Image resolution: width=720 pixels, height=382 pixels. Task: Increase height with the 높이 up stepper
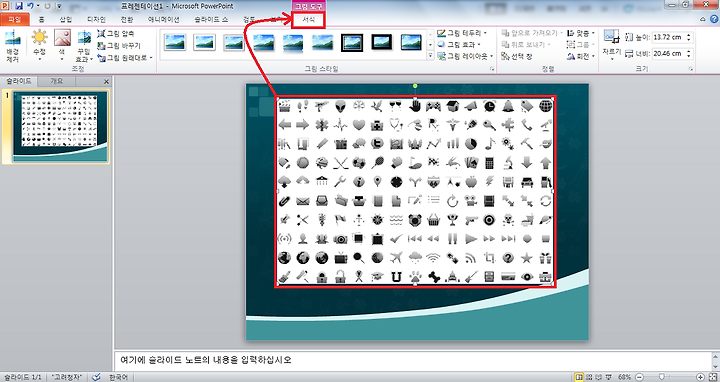(689, 34)
